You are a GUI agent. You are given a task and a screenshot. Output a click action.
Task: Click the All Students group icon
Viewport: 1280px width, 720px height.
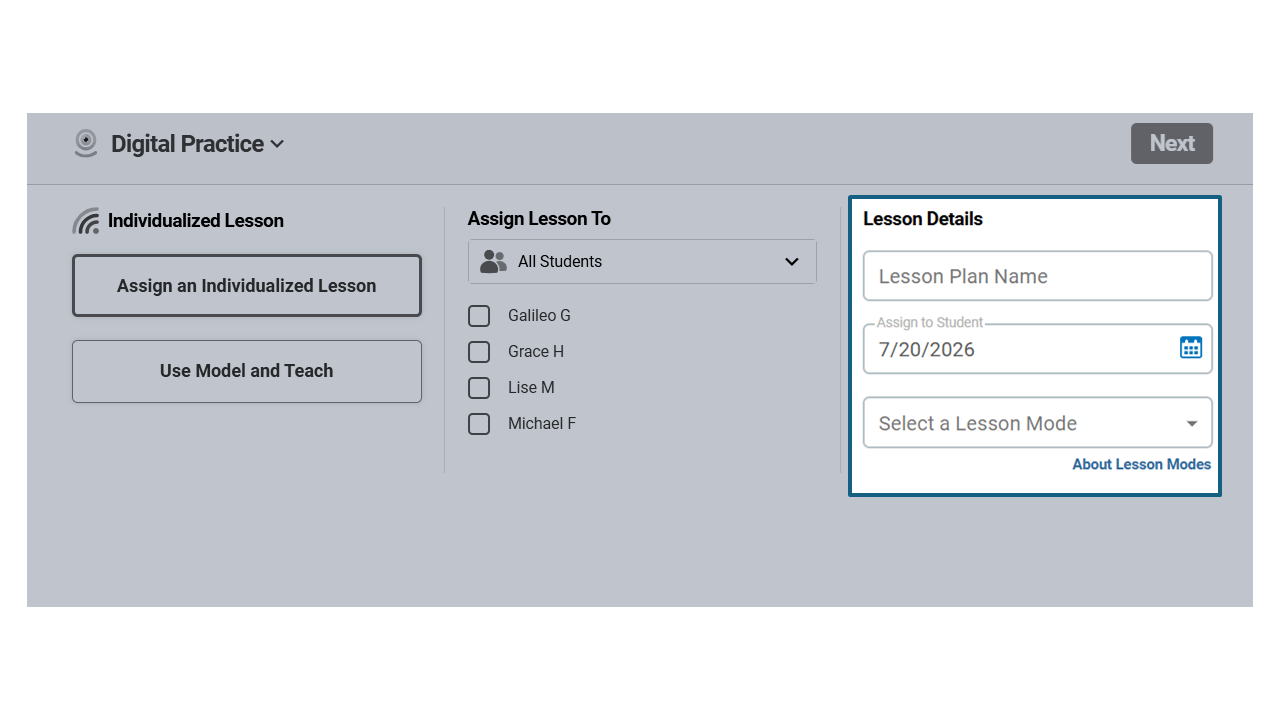tap(493, 261)
